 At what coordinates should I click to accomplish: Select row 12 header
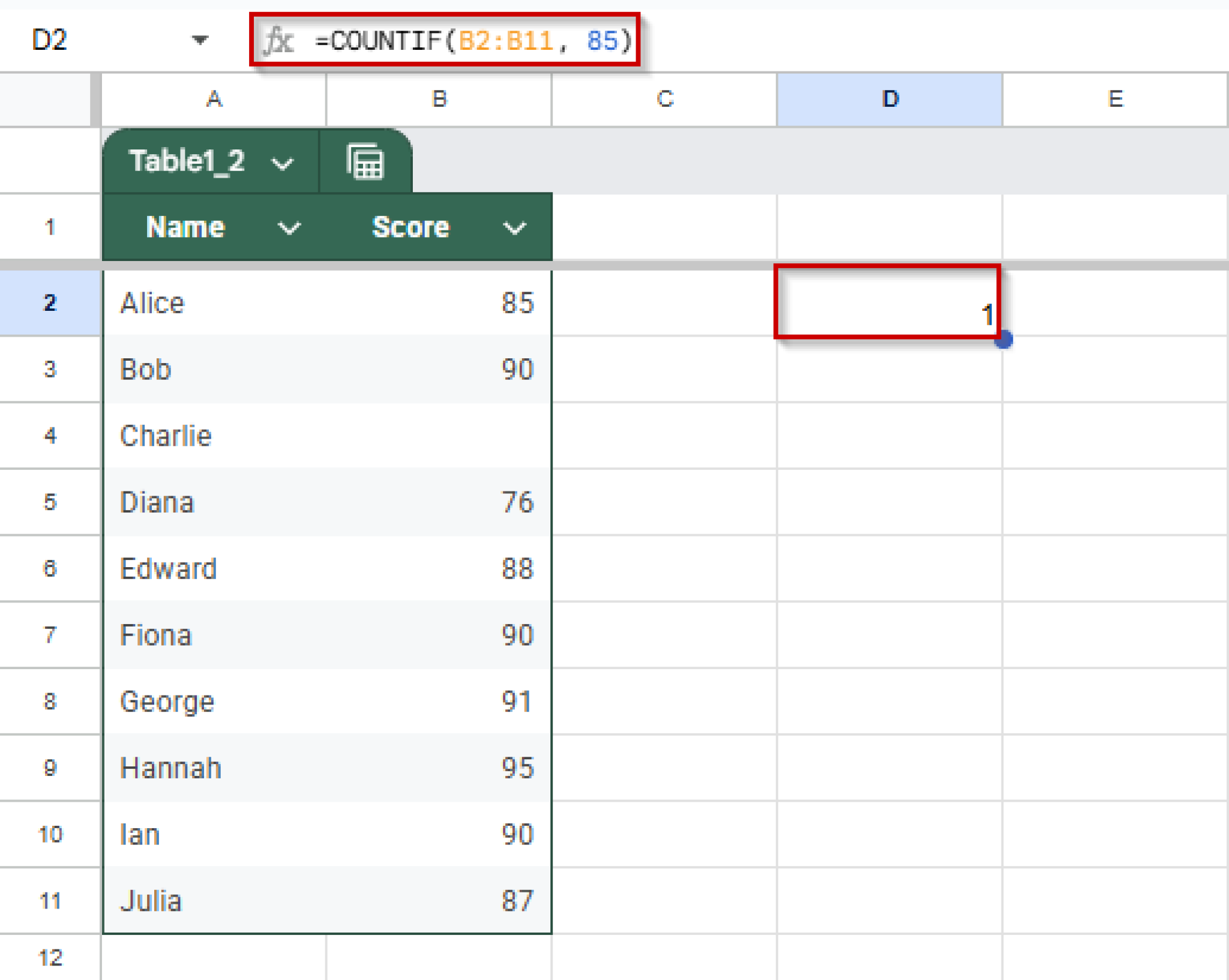point(50,958)
